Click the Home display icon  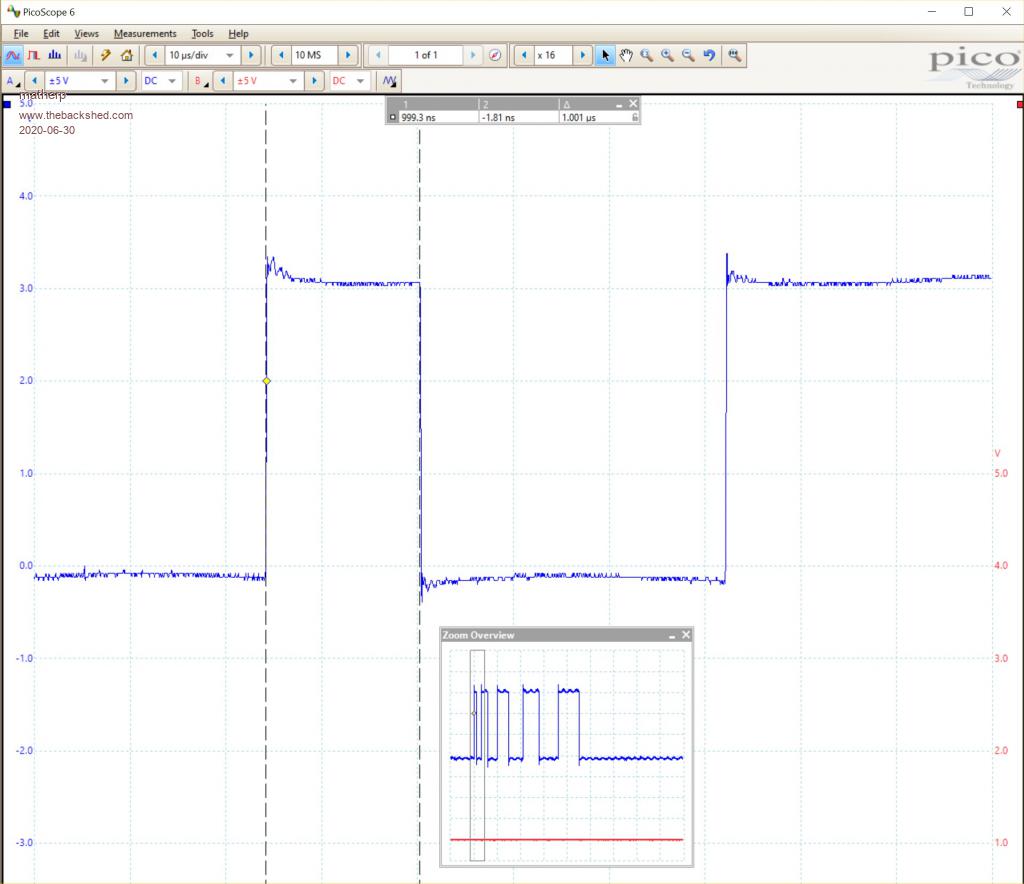pos(127,55)
